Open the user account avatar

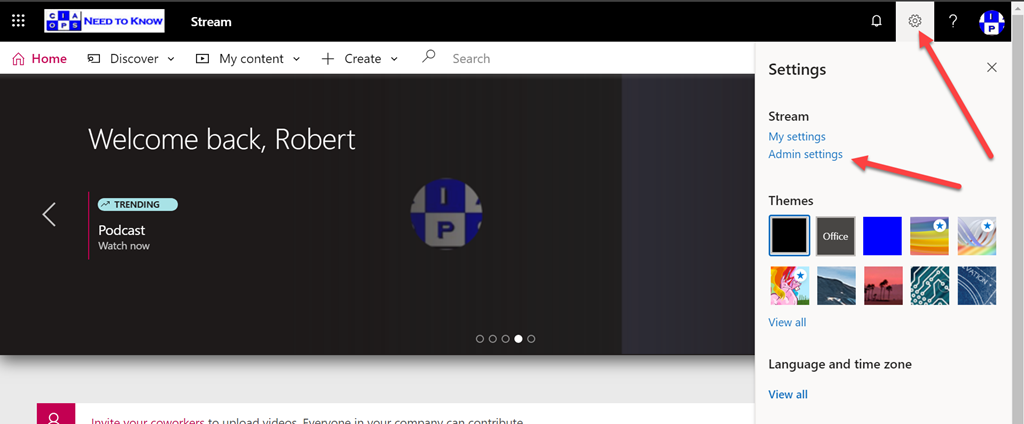click(x=991, y=21)
